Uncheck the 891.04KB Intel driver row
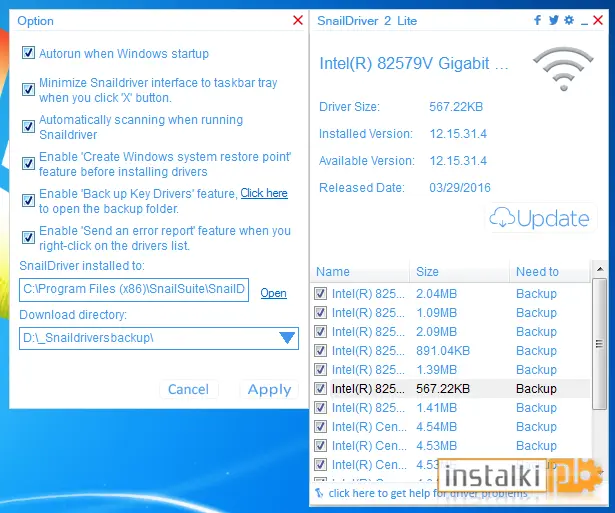This screenshot has height=513, width=615. click(320, 351)
